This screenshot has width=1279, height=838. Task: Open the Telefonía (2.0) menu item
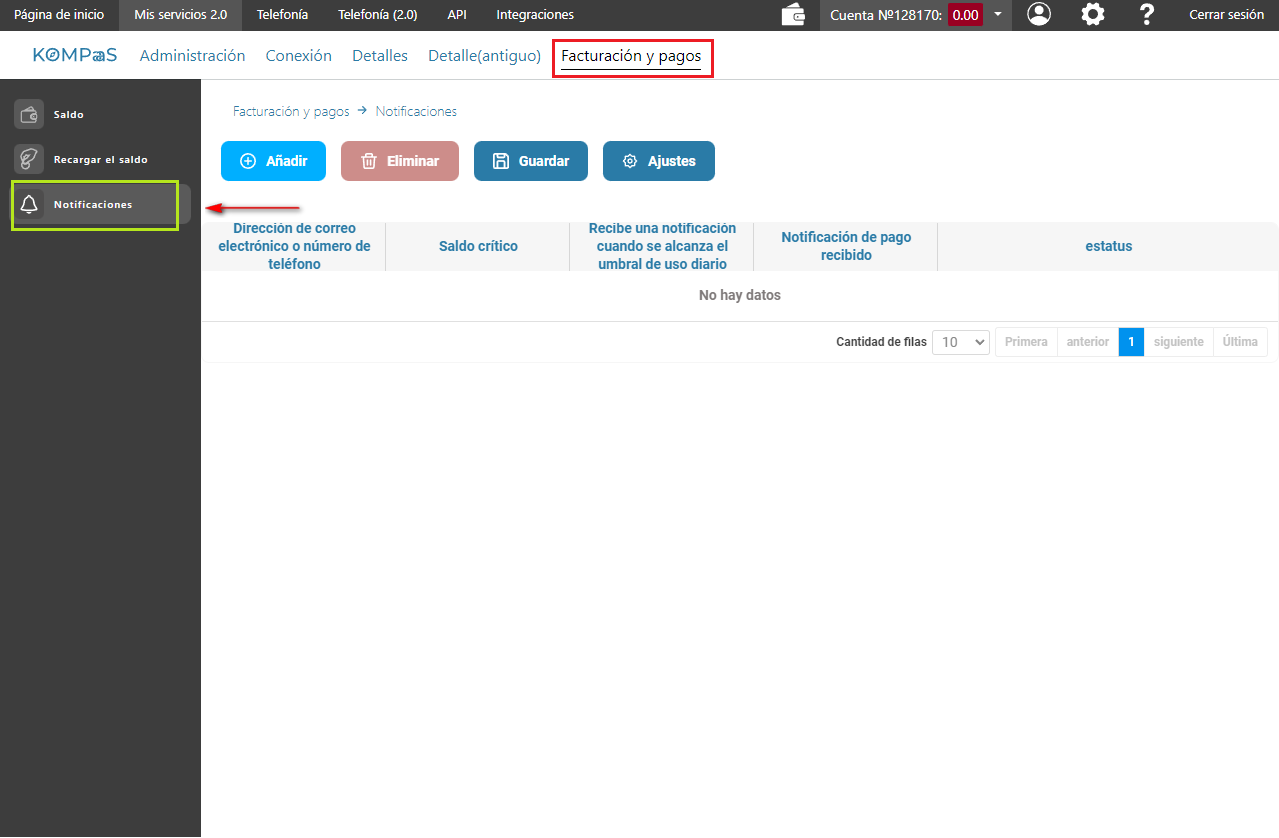click(377, 15)
